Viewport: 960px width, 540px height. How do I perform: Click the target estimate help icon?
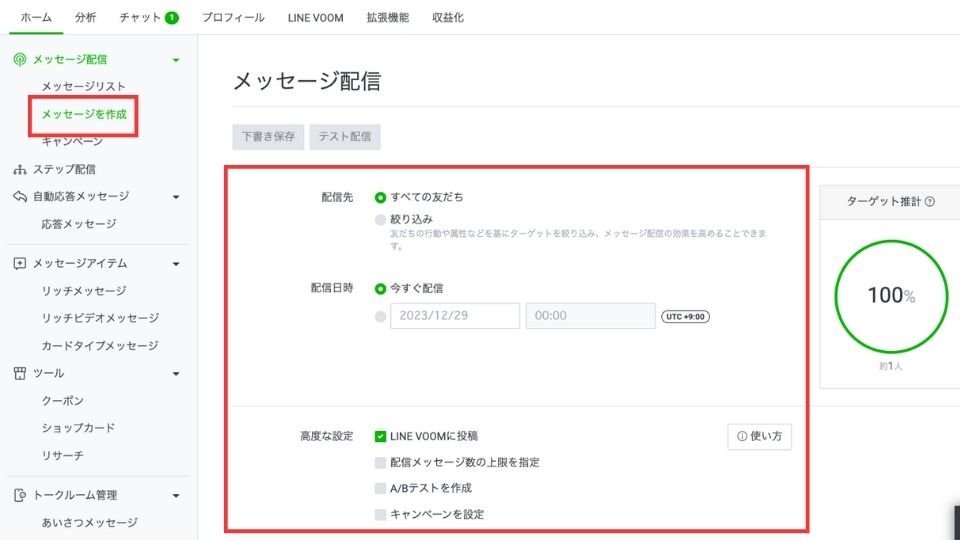pyautogui.click(x=929, y=201)
